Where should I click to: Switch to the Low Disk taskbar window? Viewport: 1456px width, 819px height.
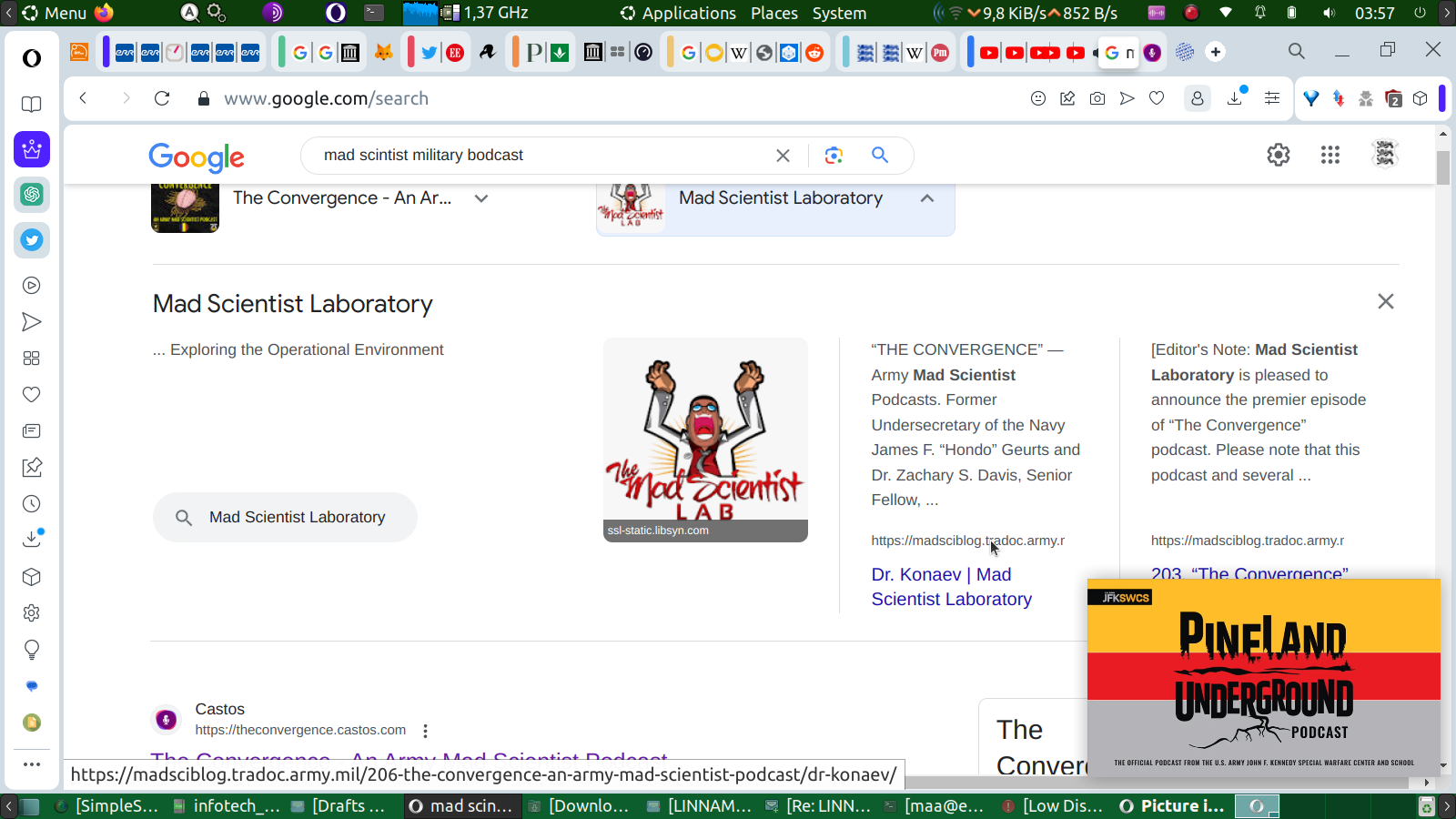[1053, 806]
